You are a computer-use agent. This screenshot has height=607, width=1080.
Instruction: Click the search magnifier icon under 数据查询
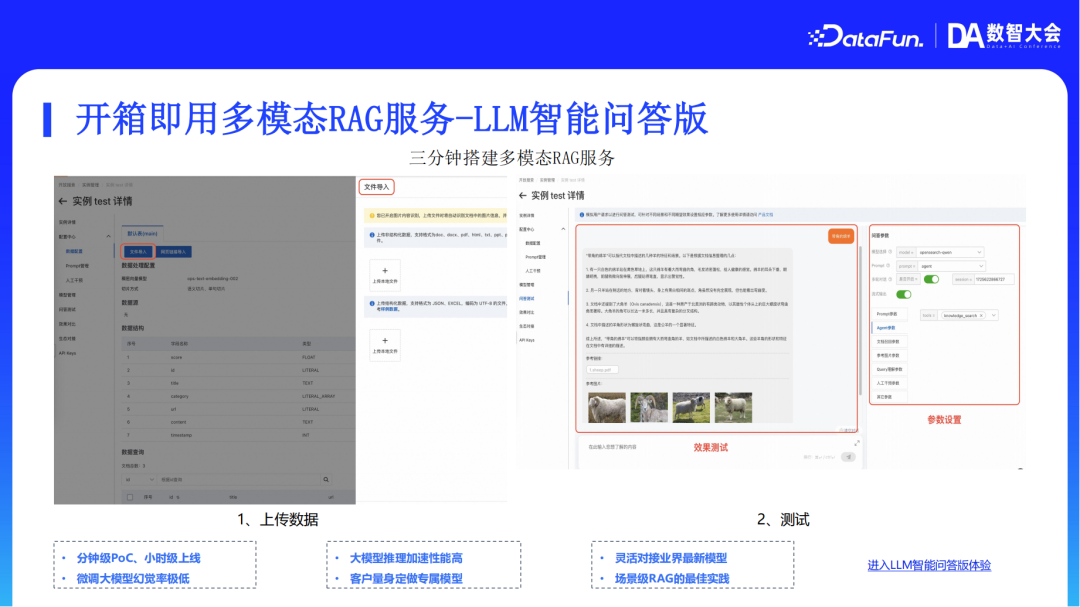click(326, 480)
